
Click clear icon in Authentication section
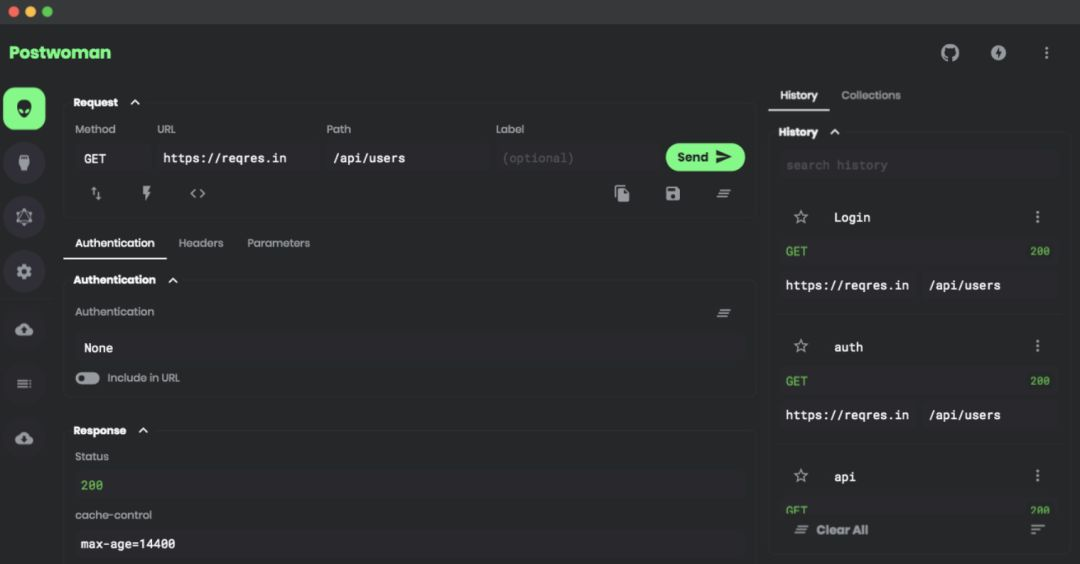click(x=723, y=313)
